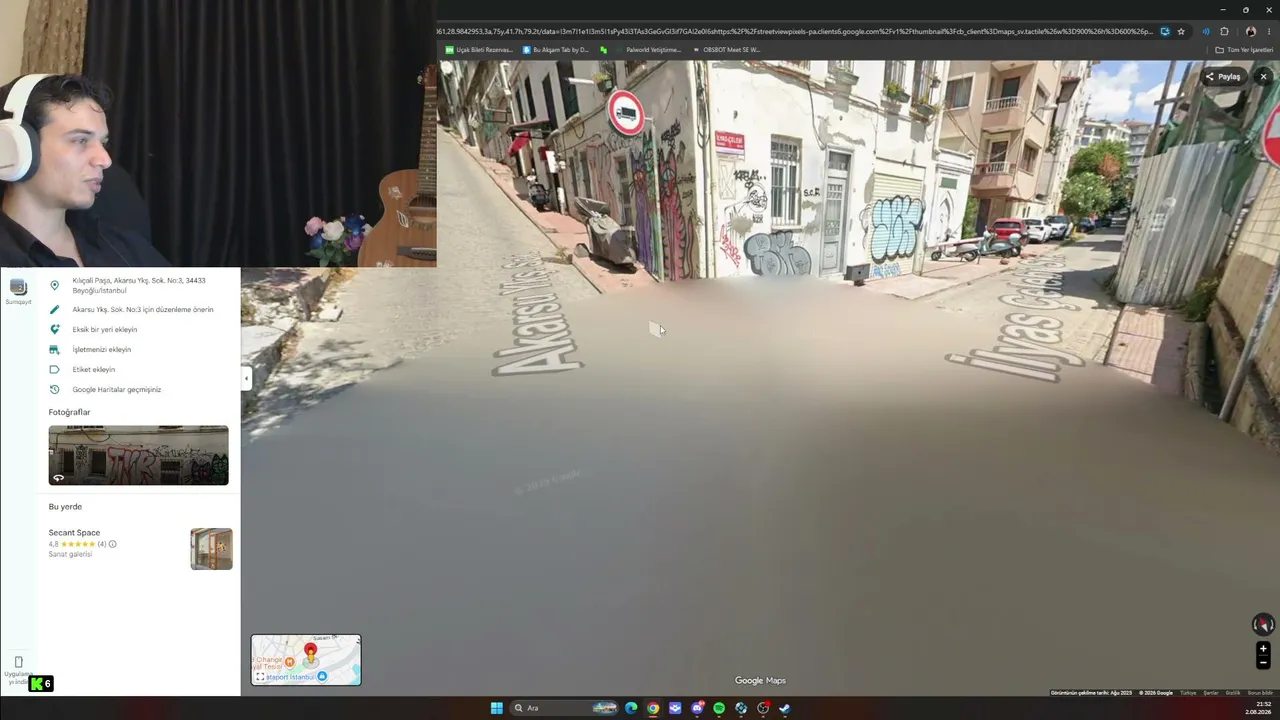Click the address text Kılıçali Paşa, Akarsu Ykş.
This screenshot has width=1280, height=720.
[139, 285]
